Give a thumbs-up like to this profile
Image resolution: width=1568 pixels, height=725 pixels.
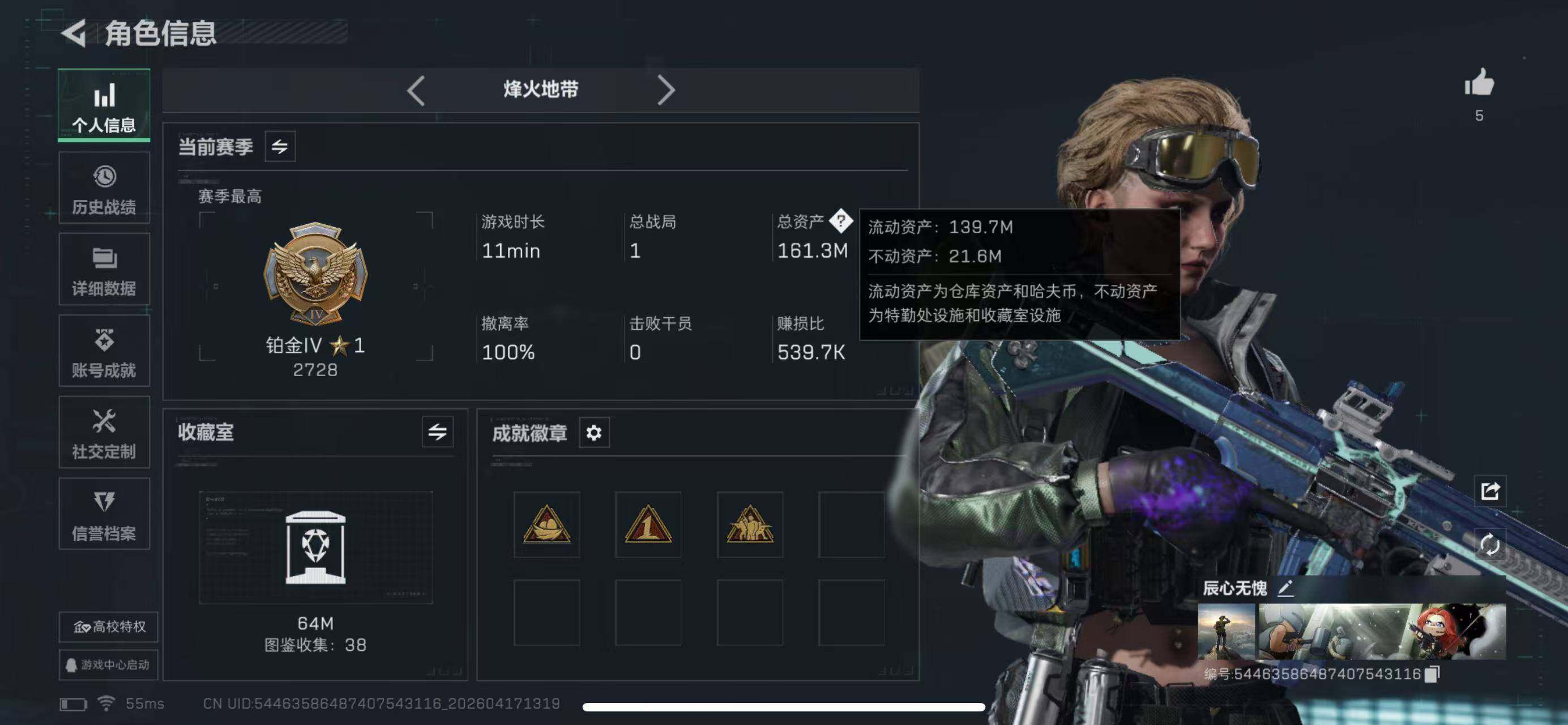1479,82
